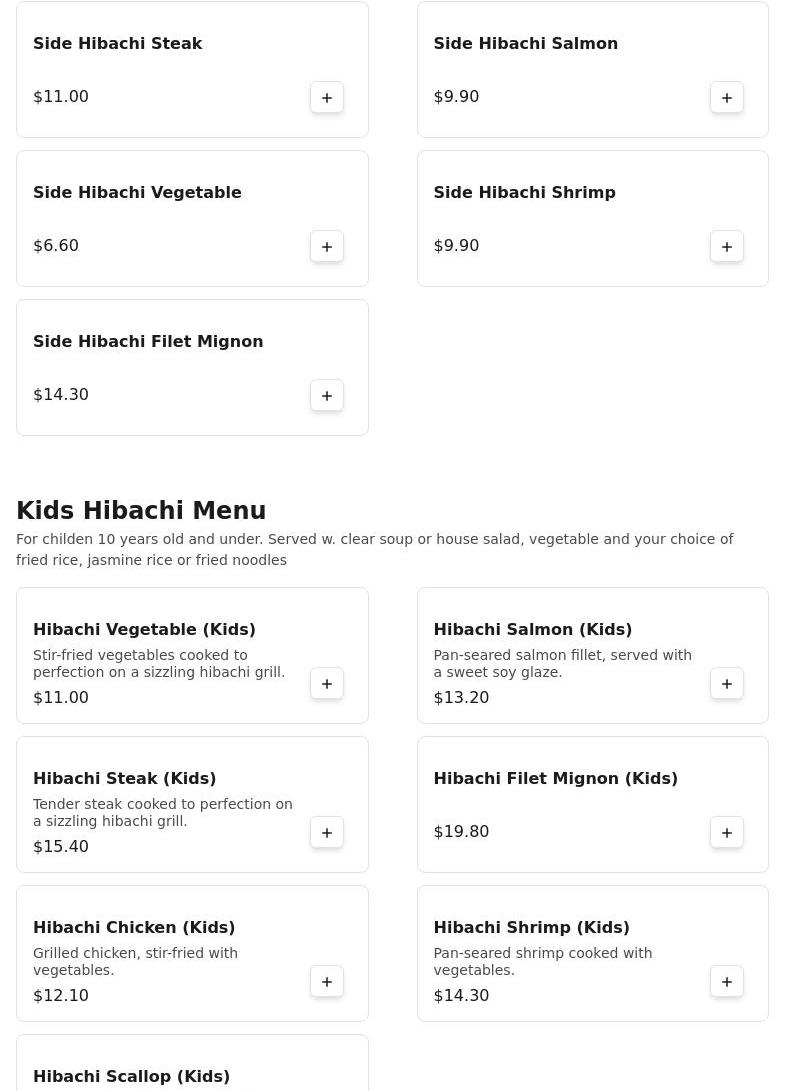
Task: Click plus for Side Hibachi Vegetable
Action: 327,246
